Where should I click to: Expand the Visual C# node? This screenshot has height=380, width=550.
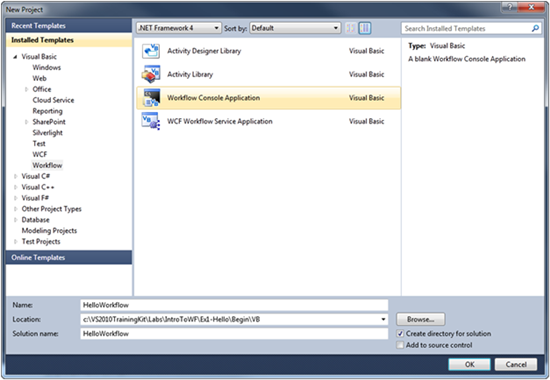tap(15, 176)
